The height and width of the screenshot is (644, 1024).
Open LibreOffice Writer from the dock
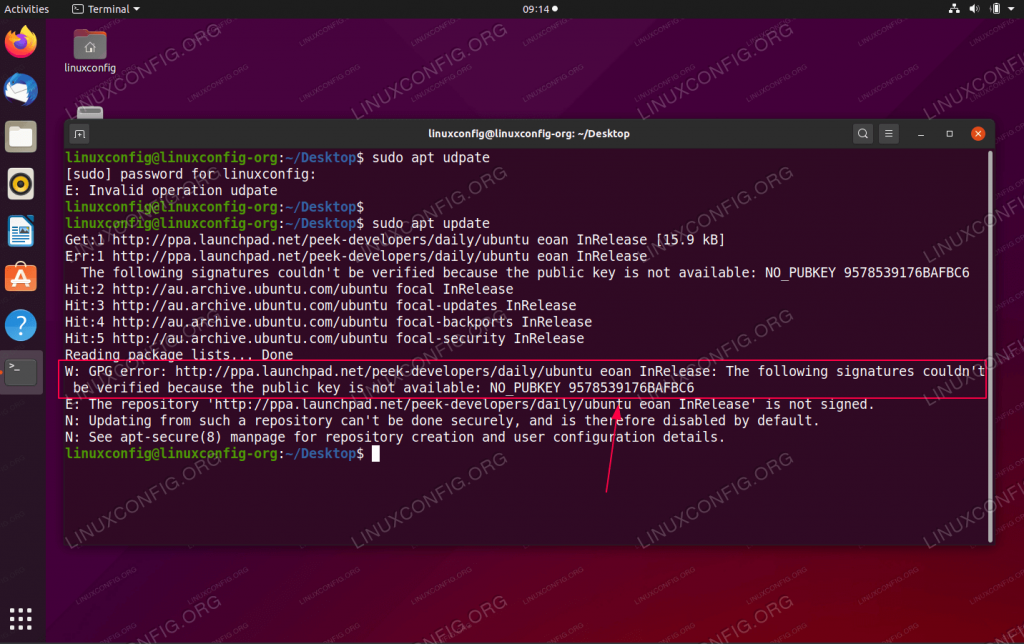(x=20, y=231)
